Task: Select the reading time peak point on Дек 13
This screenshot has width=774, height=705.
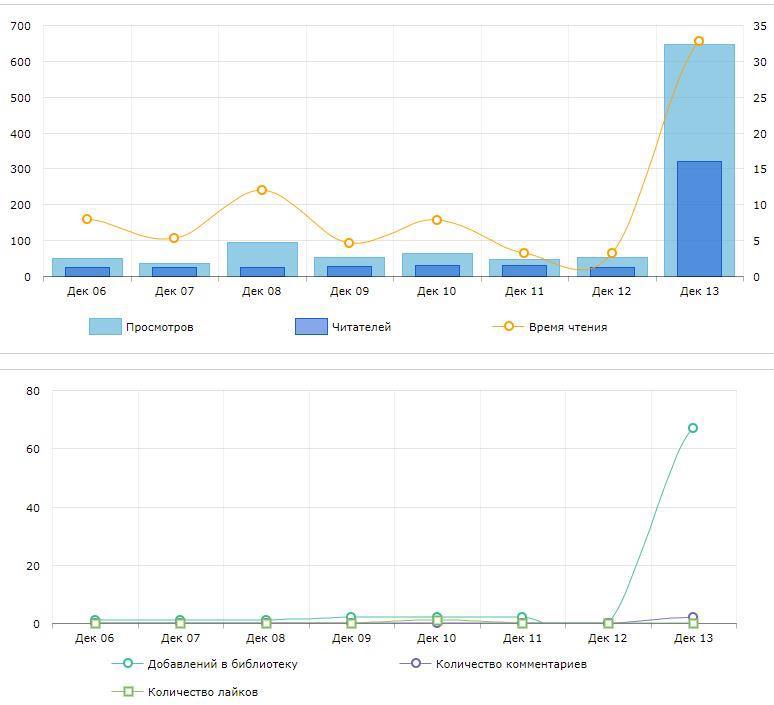Action: pos(698,41)
